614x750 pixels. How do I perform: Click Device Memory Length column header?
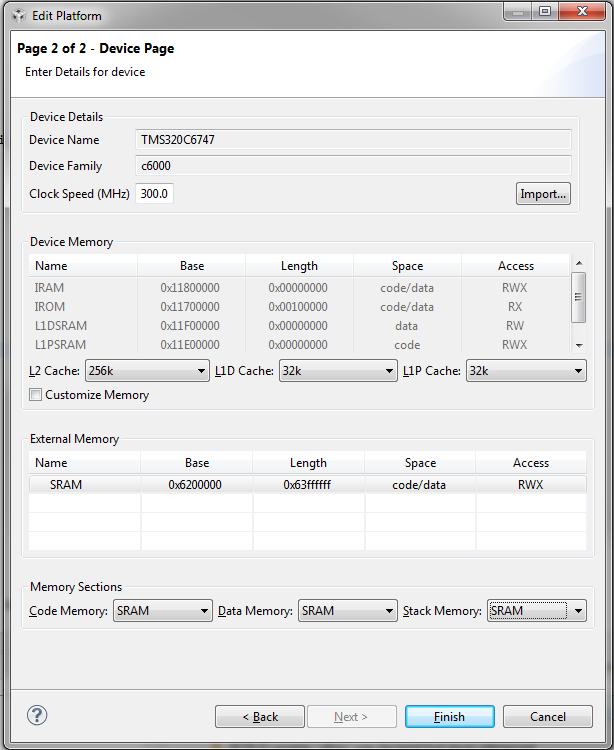(299, 265)
